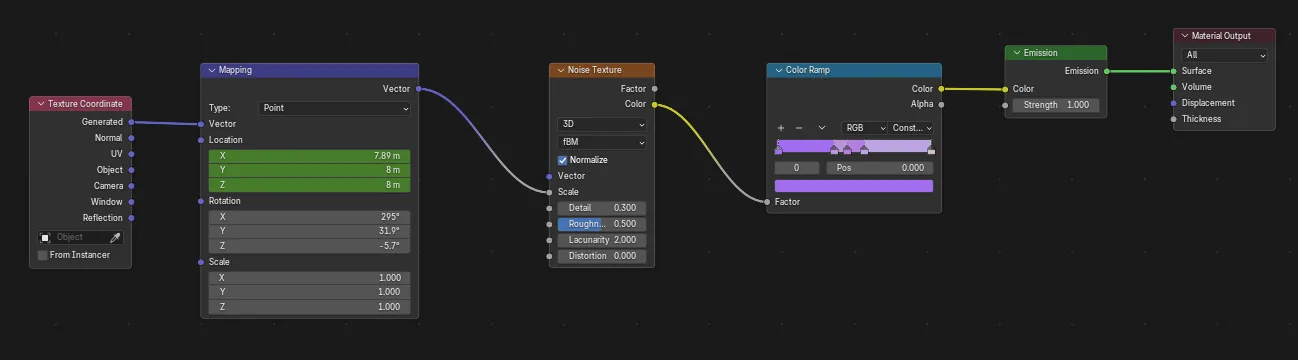
Task: Click the Normal output socket
Action: [131, 138]
